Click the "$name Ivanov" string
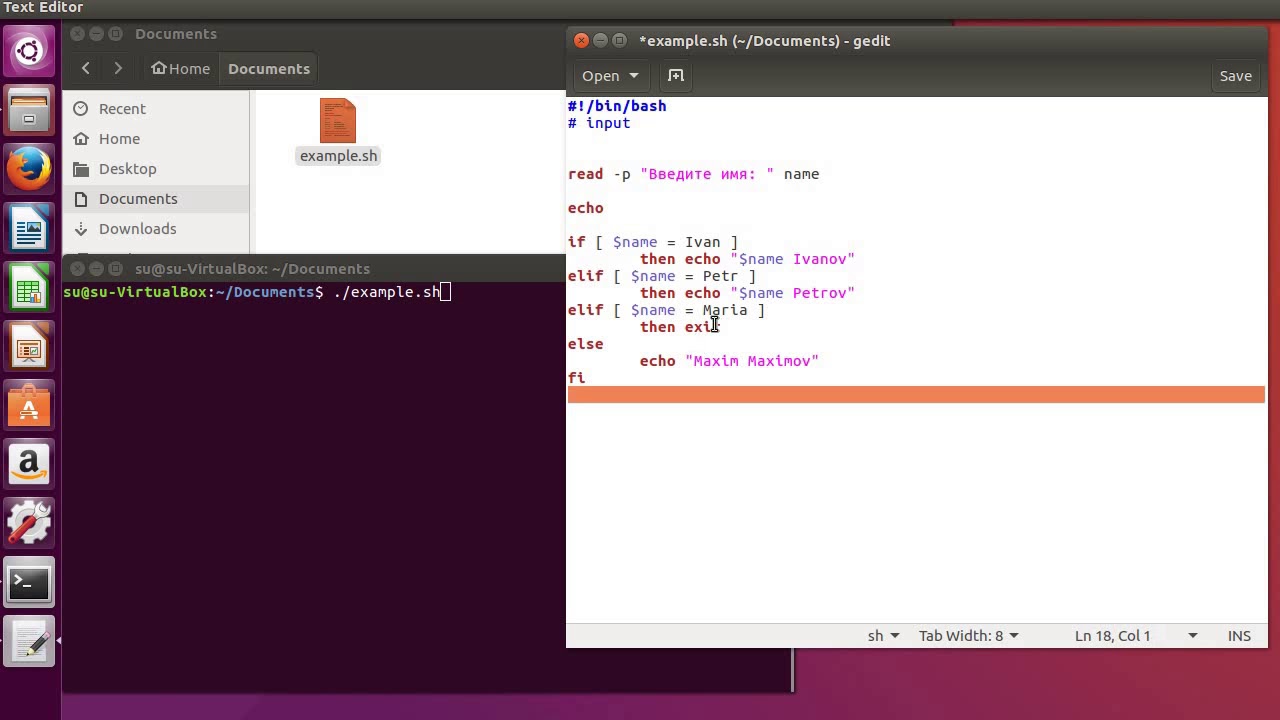The height and width of the screenshot is (720, 1280). click(792, 259)
